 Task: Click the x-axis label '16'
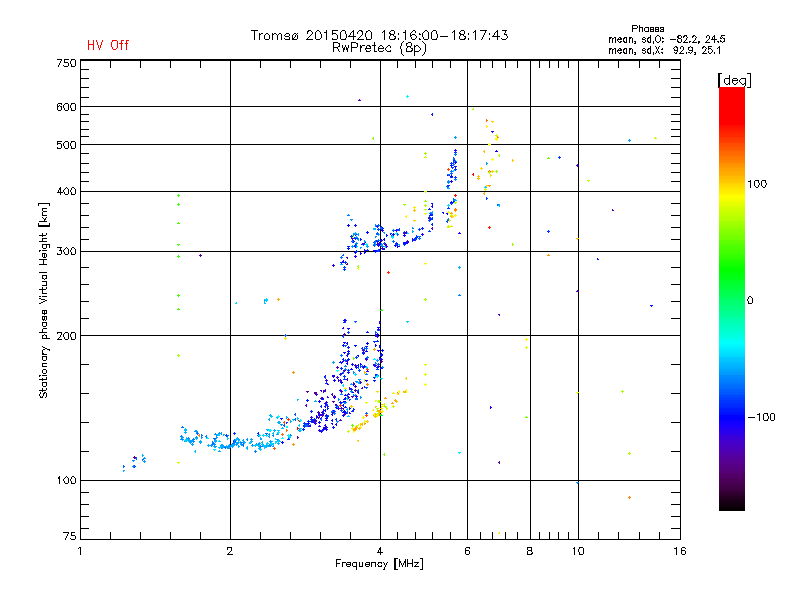(680, 551)
